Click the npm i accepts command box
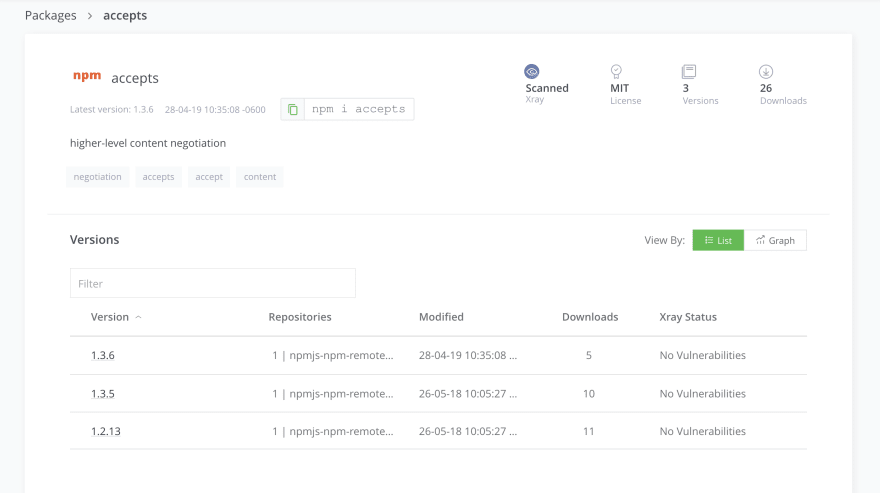The width and height of the screenshot is (880, 493). 358,109
